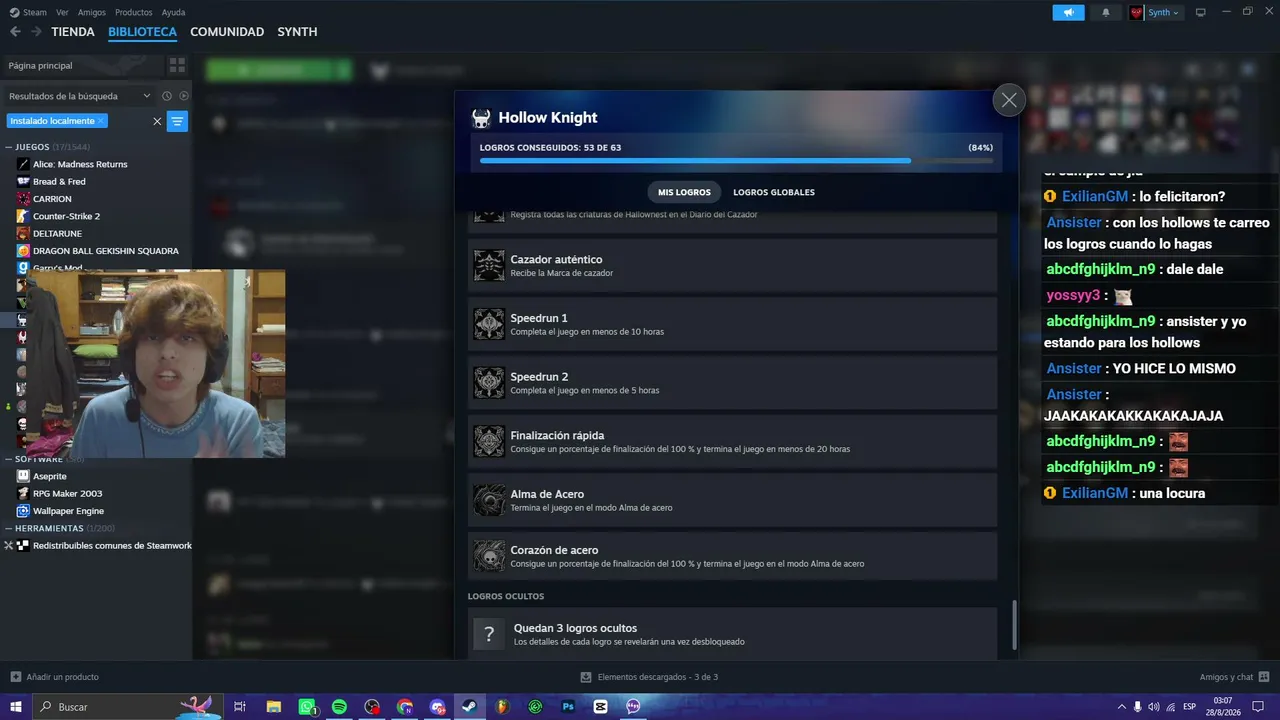Image resolution: width=1280 pixels, height=720 pixels.
Task: Click the Alma de Acero achievement icon
Action: pos(489,500)
